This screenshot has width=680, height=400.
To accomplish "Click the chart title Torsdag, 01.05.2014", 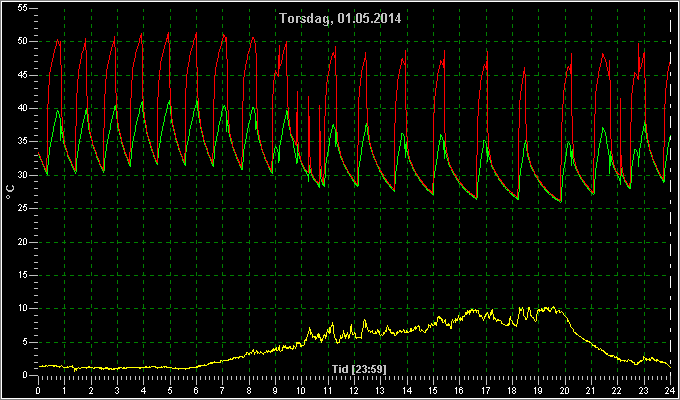I will (x=340, y=19).
